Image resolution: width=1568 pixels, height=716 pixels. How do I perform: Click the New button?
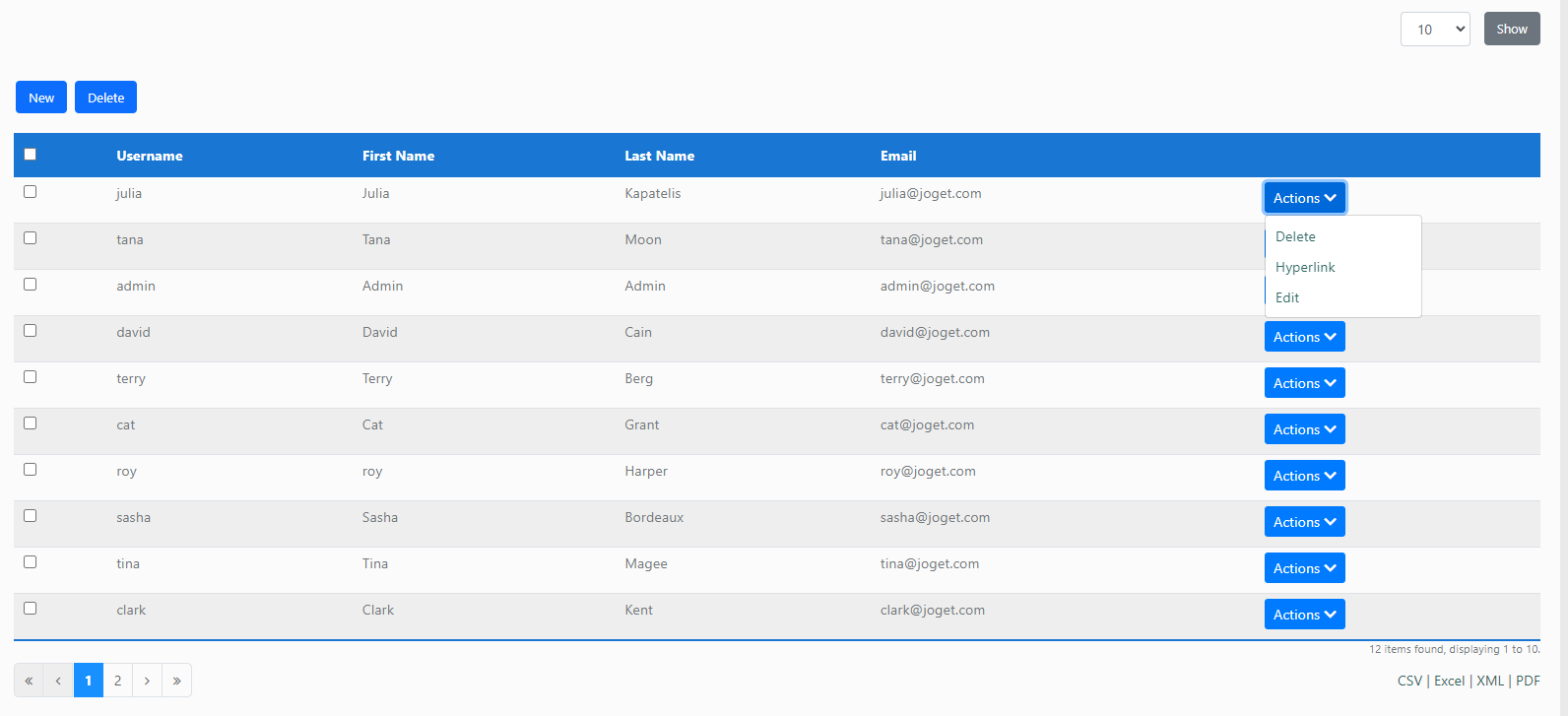pyautogui.click(x=41, y=98)
